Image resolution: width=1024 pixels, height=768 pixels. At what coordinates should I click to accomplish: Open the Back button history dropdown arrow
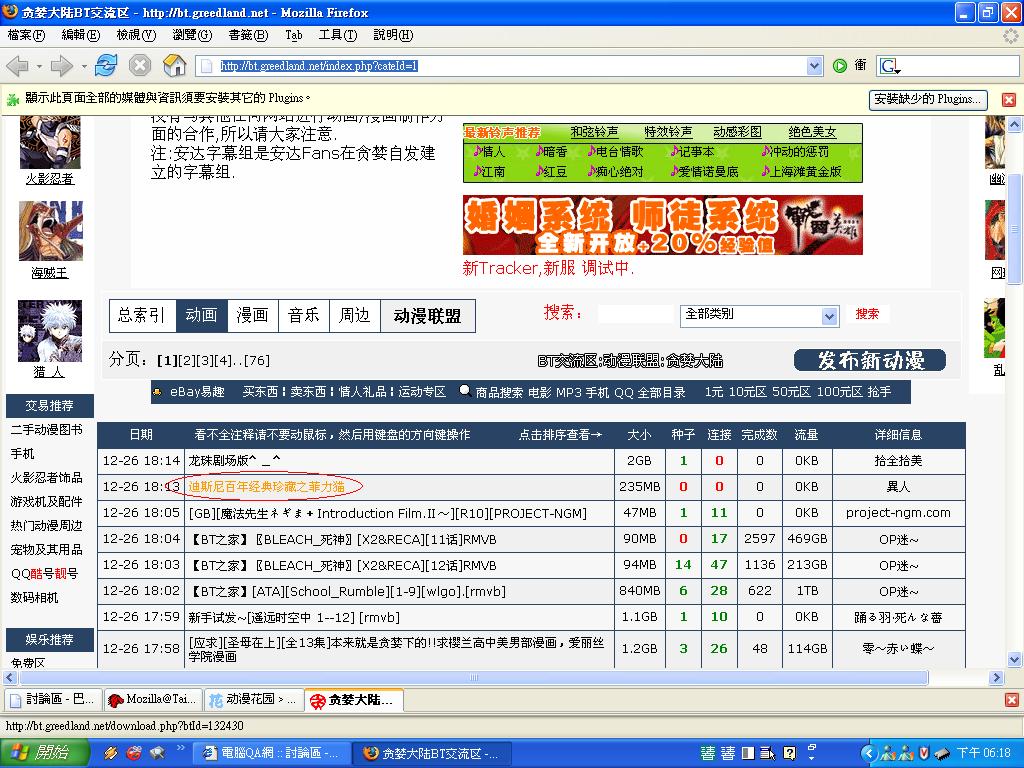pyautogui.click(x=38, y=66)
